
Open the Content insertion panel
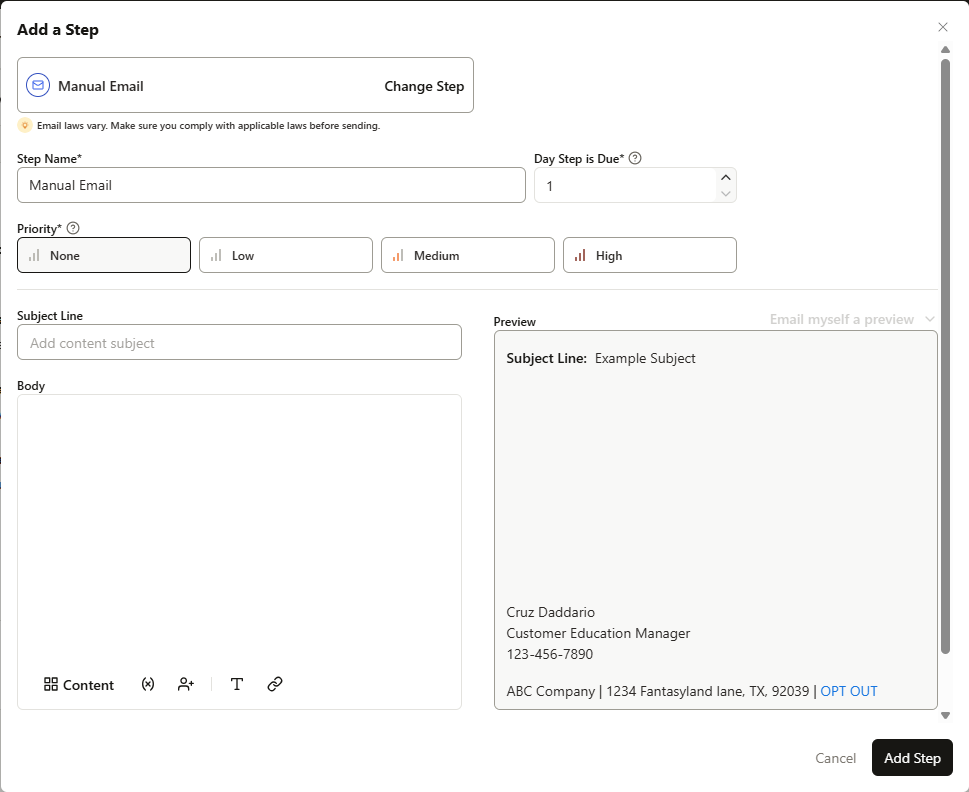[78, 685]
